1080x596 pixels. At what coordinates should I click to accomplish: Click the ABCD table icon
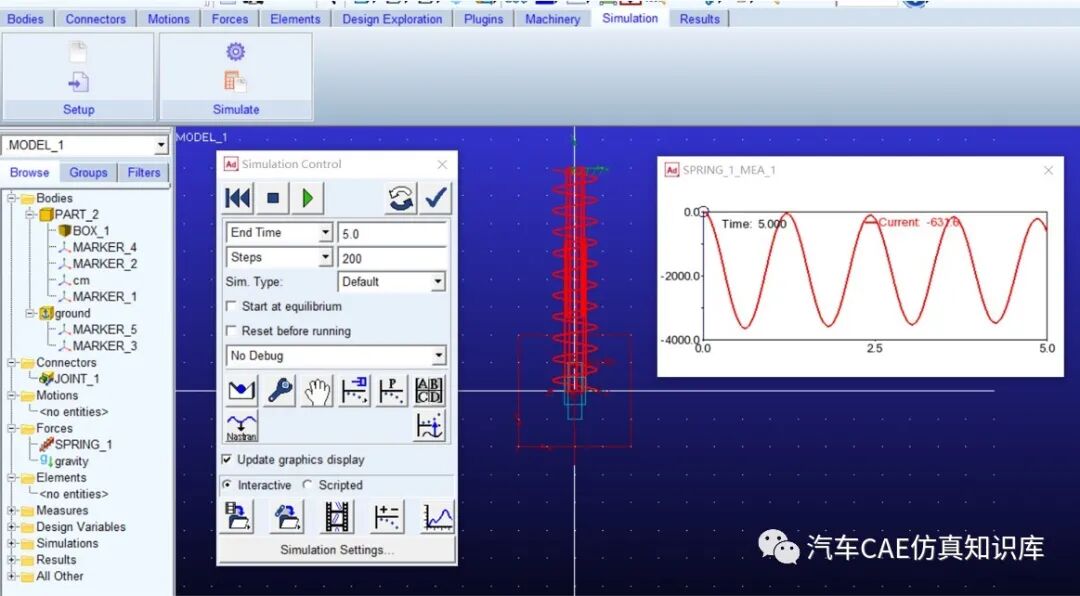tap(429, 391)
